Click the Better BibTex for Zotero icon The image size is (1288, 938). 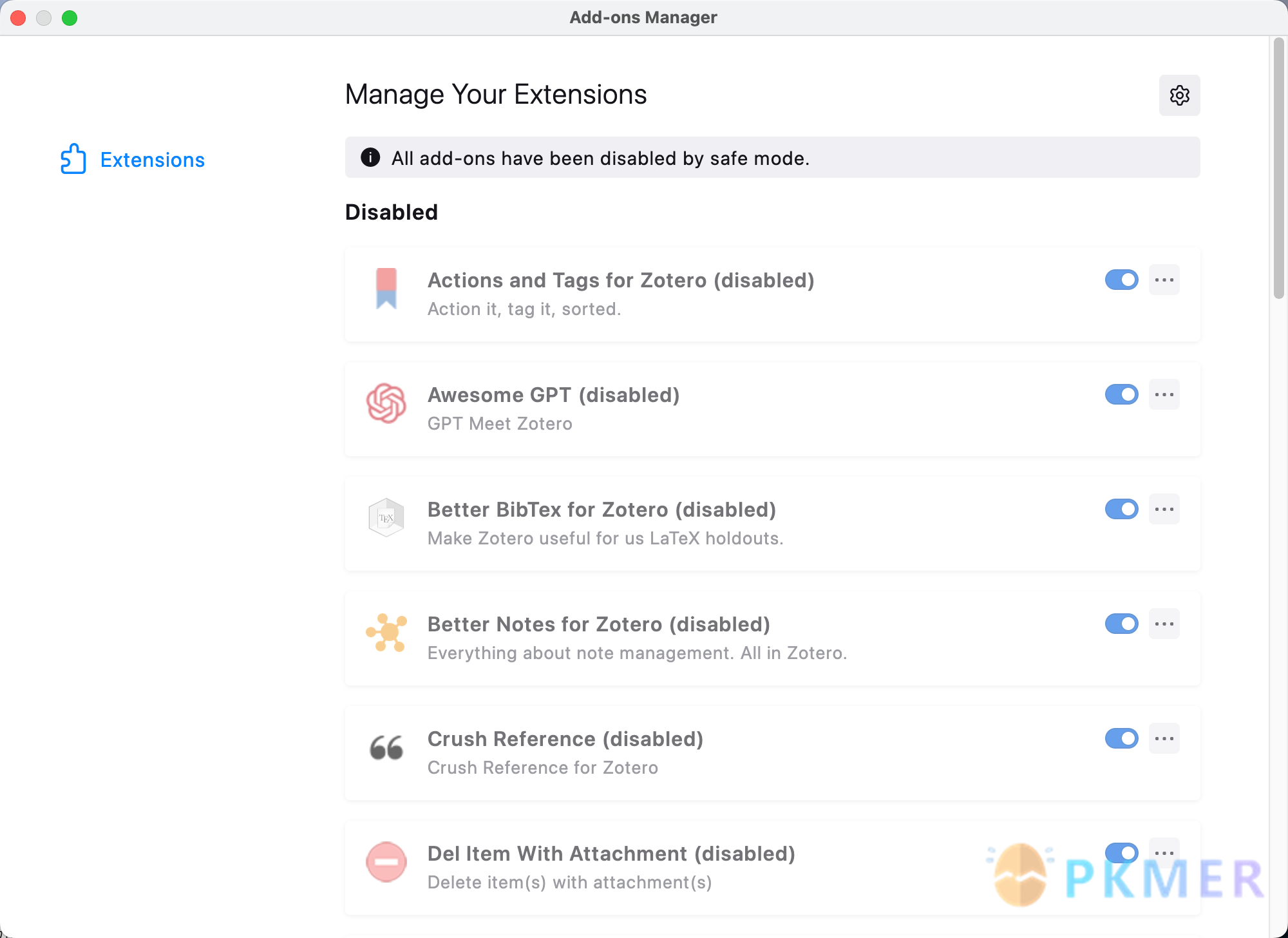pyautogui.click(x=386, y=517)
